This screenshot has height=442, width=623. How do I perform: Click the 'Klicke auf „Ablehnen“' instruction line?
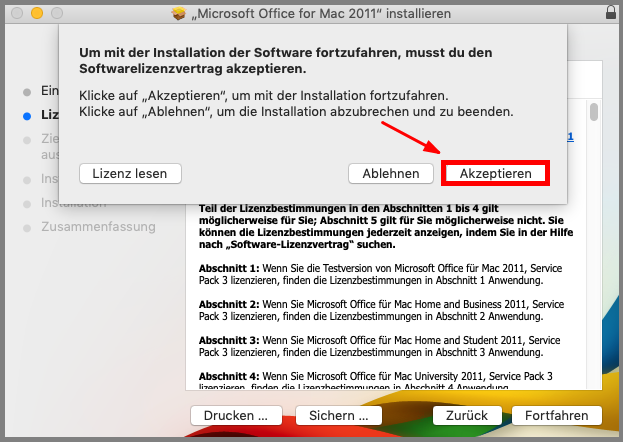pos(296,112)
